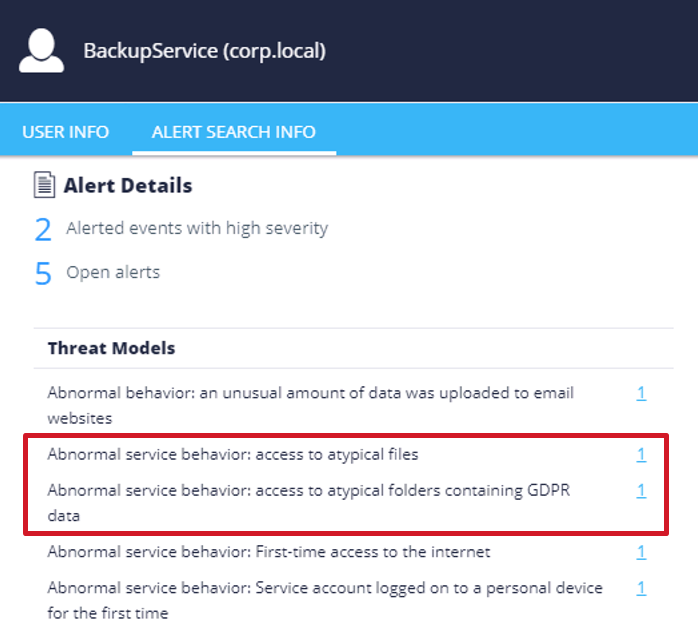
Task: Click the 'Alerted events with high severity' label
Action: point(197,228)
